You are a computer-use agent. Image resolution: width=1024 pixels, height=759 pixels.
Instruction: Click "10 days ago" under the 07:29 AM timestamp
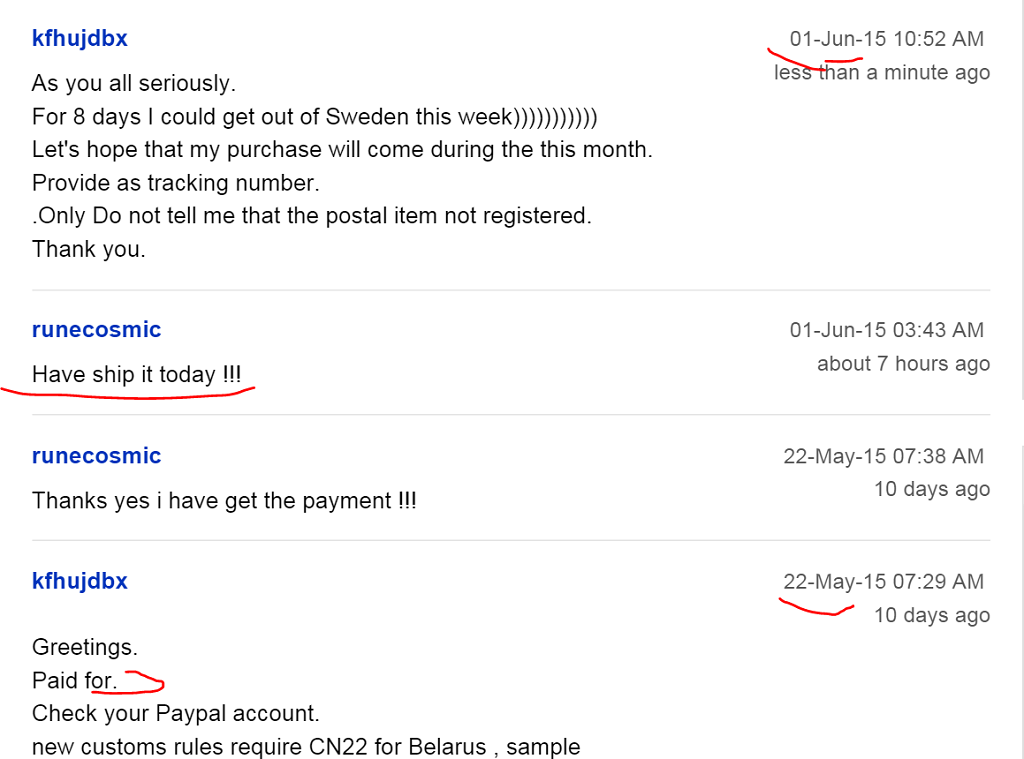931,615
